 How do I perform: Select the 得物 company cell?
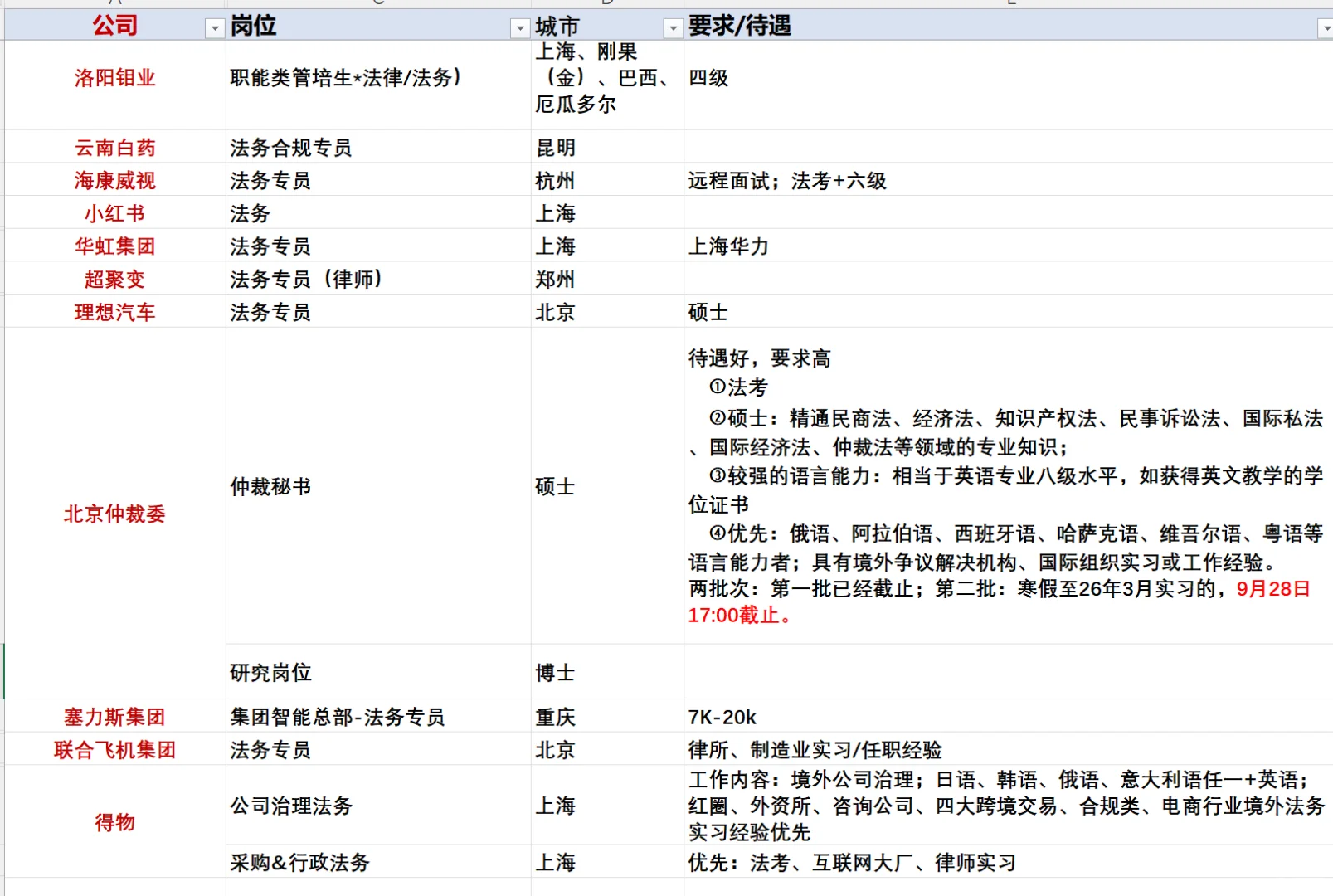click(x=114, y=821)
